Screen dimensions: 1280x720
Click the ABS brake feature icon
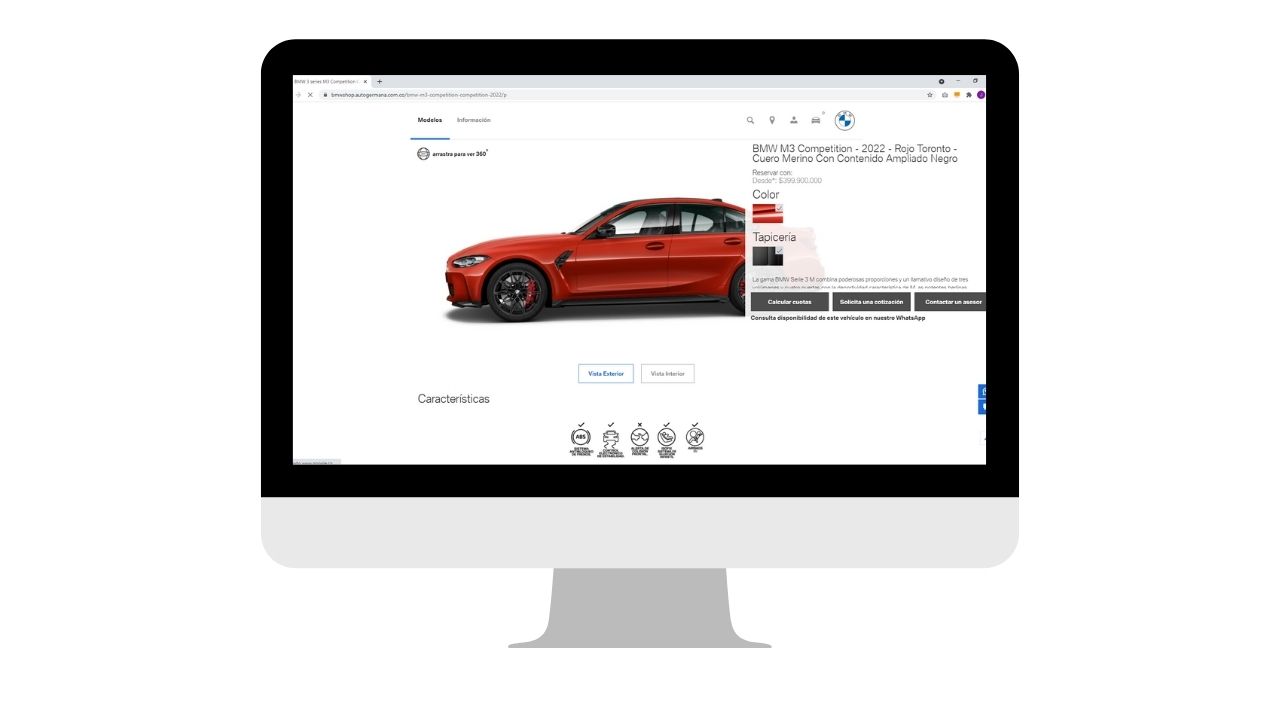(581, 436)
